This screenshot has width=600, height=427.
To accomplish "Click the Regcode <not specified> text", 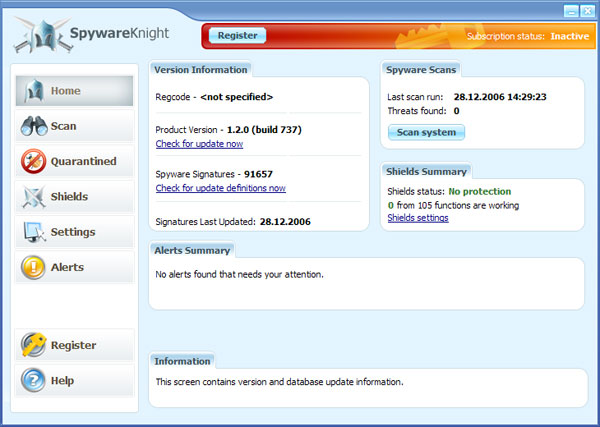I will [x=214, y=97].
